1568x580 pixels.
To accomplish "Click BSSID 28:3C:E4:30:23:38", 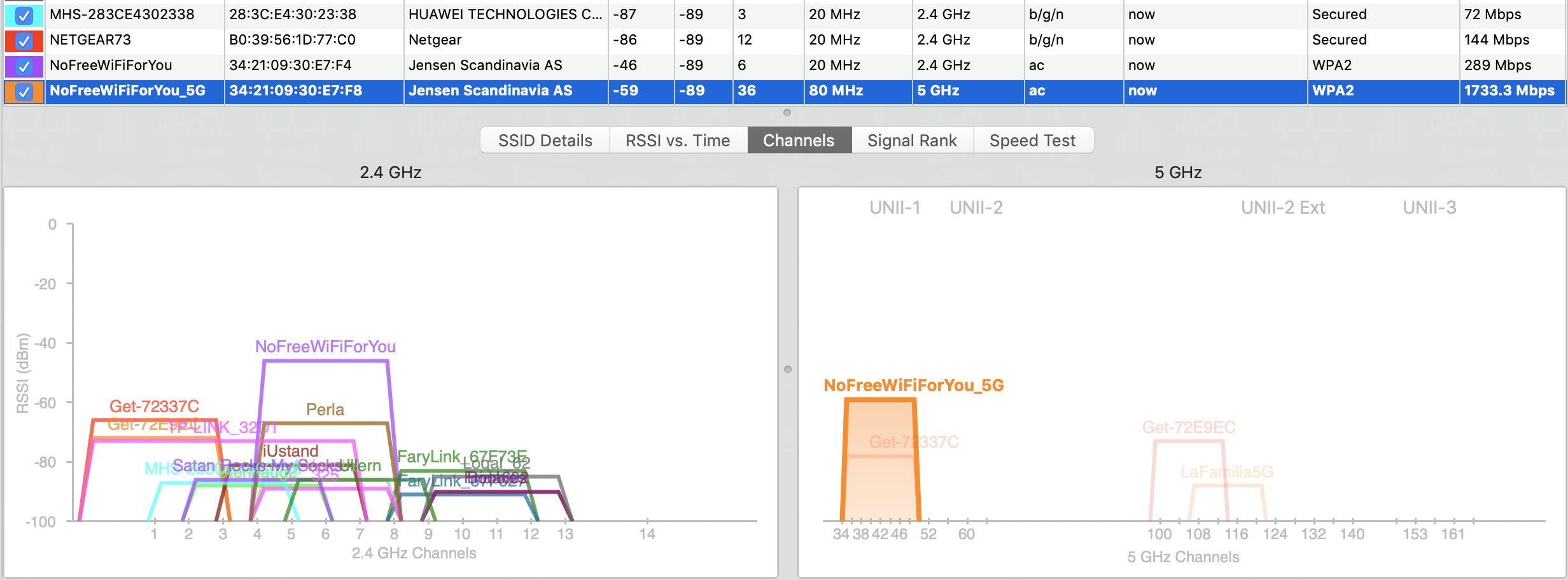I will coord(293,14).
